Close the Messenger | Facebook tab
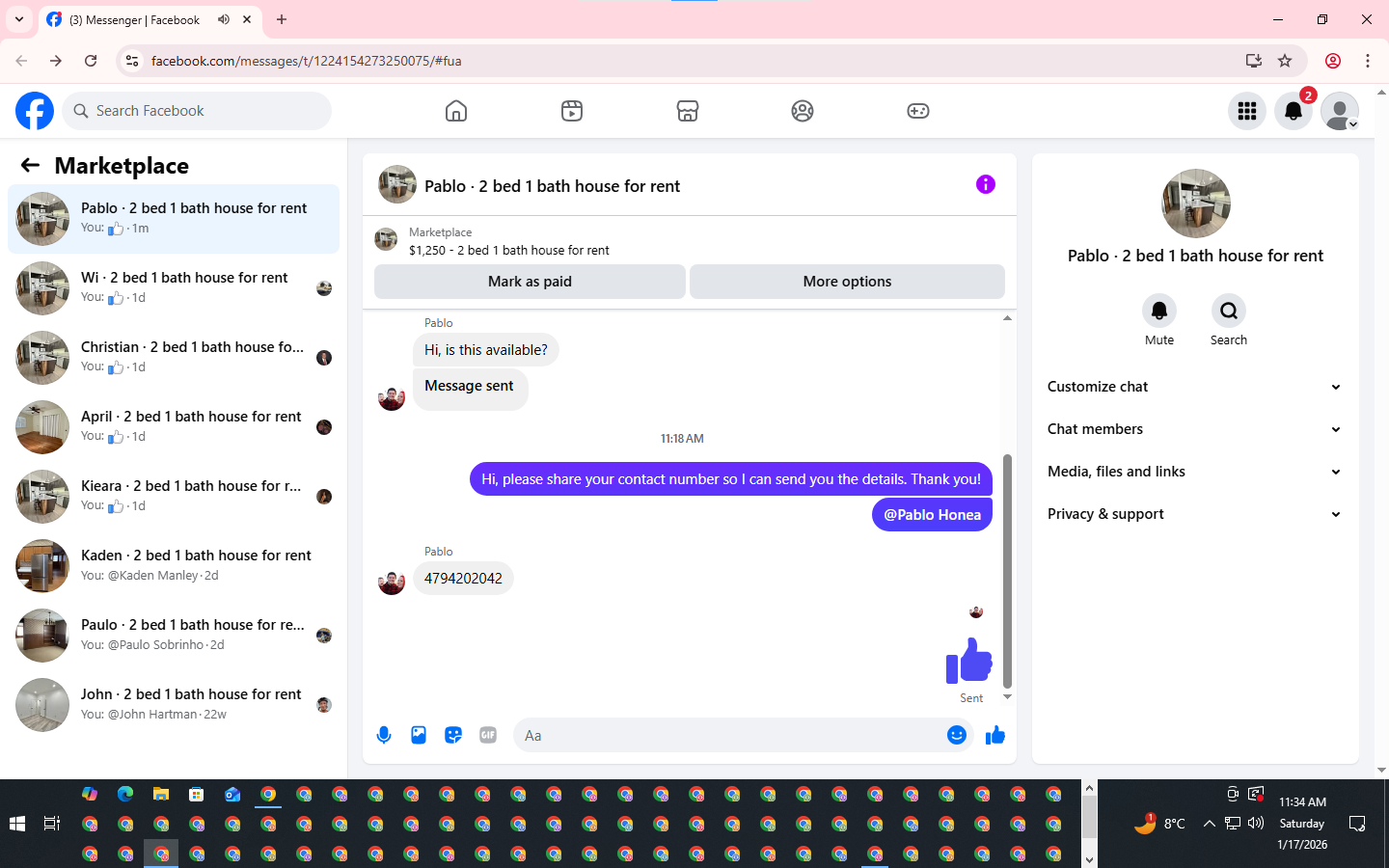Image resolution: width=1389 pixels, height=868 pixels. pyautogui.click(x=247, y=19)
